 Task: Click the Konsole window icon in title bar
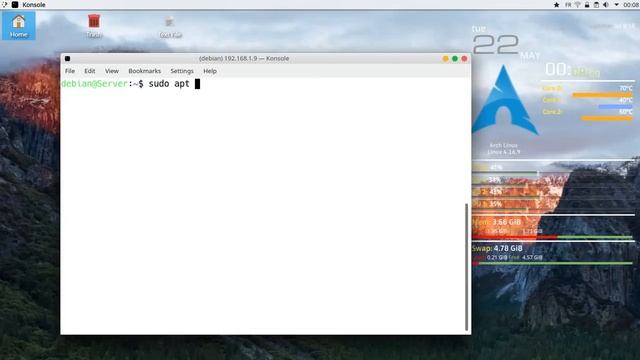(x=67, y=59)
